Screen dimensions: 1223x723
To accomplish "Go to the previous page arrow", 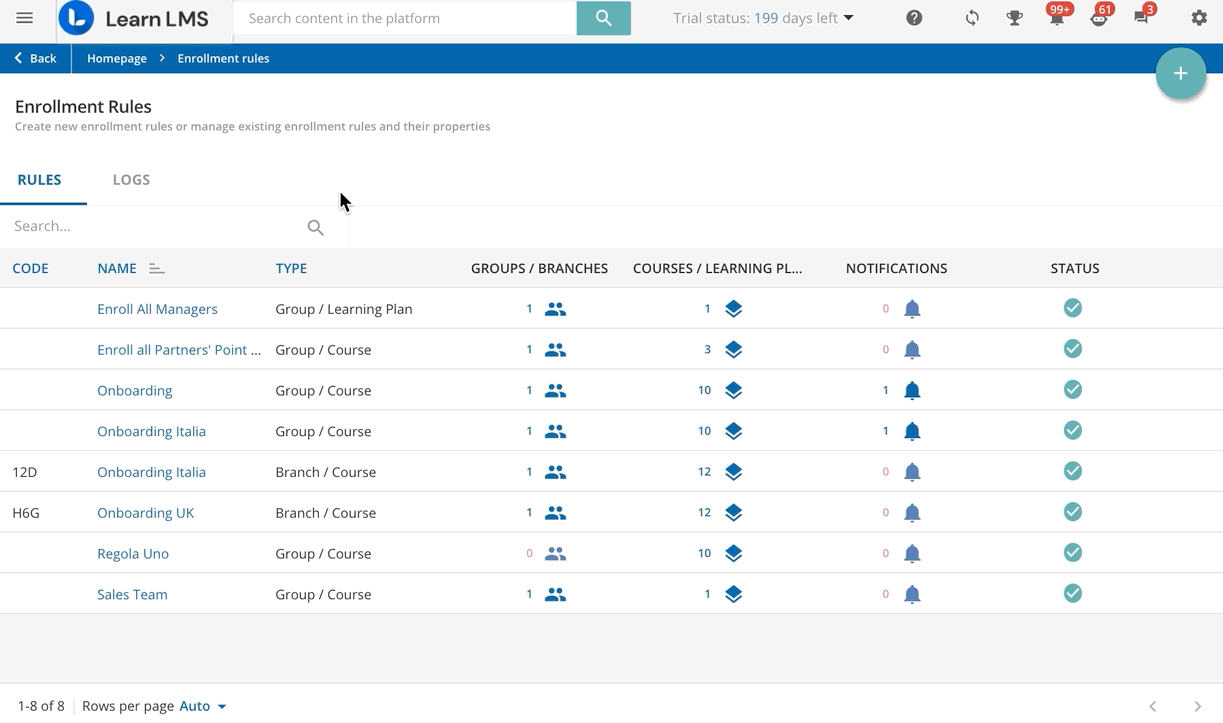I will (x=1152, y=706).
